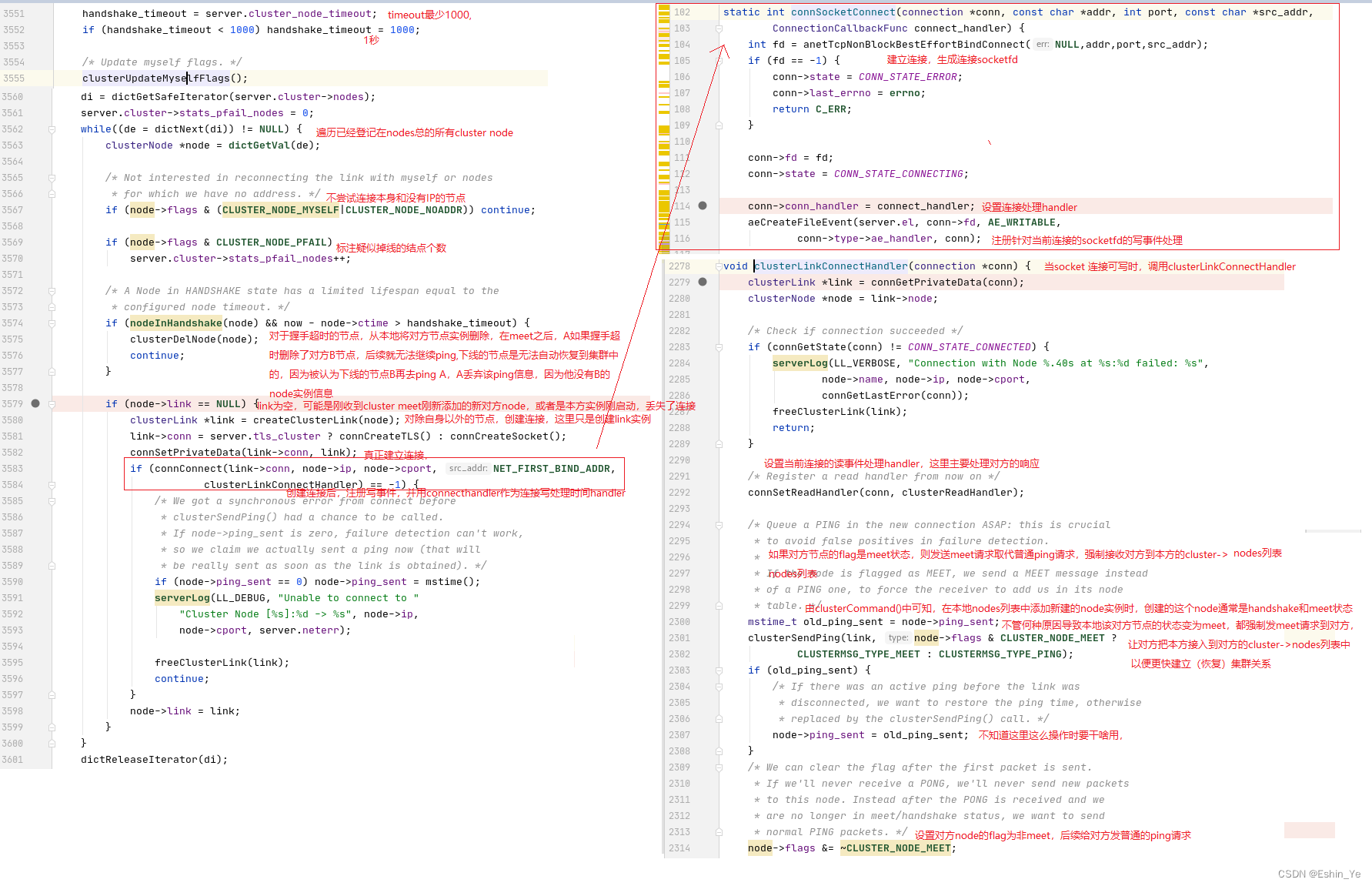Screen dimensions: 1372x886
Task: Click line number 2300 in the gutter
Action: (679, 622)
